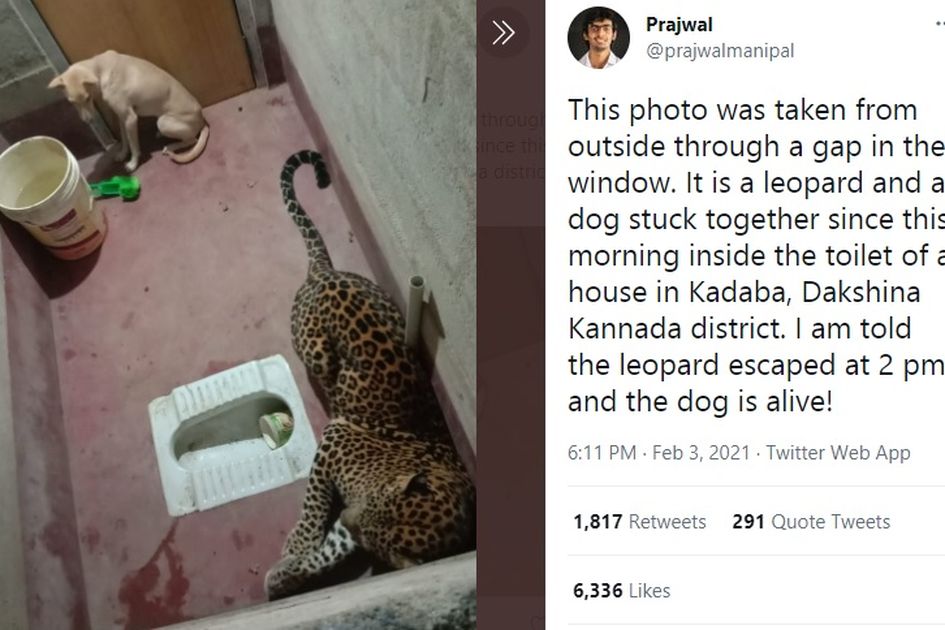Open Prajwal's profile picture avatar
Screen dimensions: 945x630
tap(598, 37)
